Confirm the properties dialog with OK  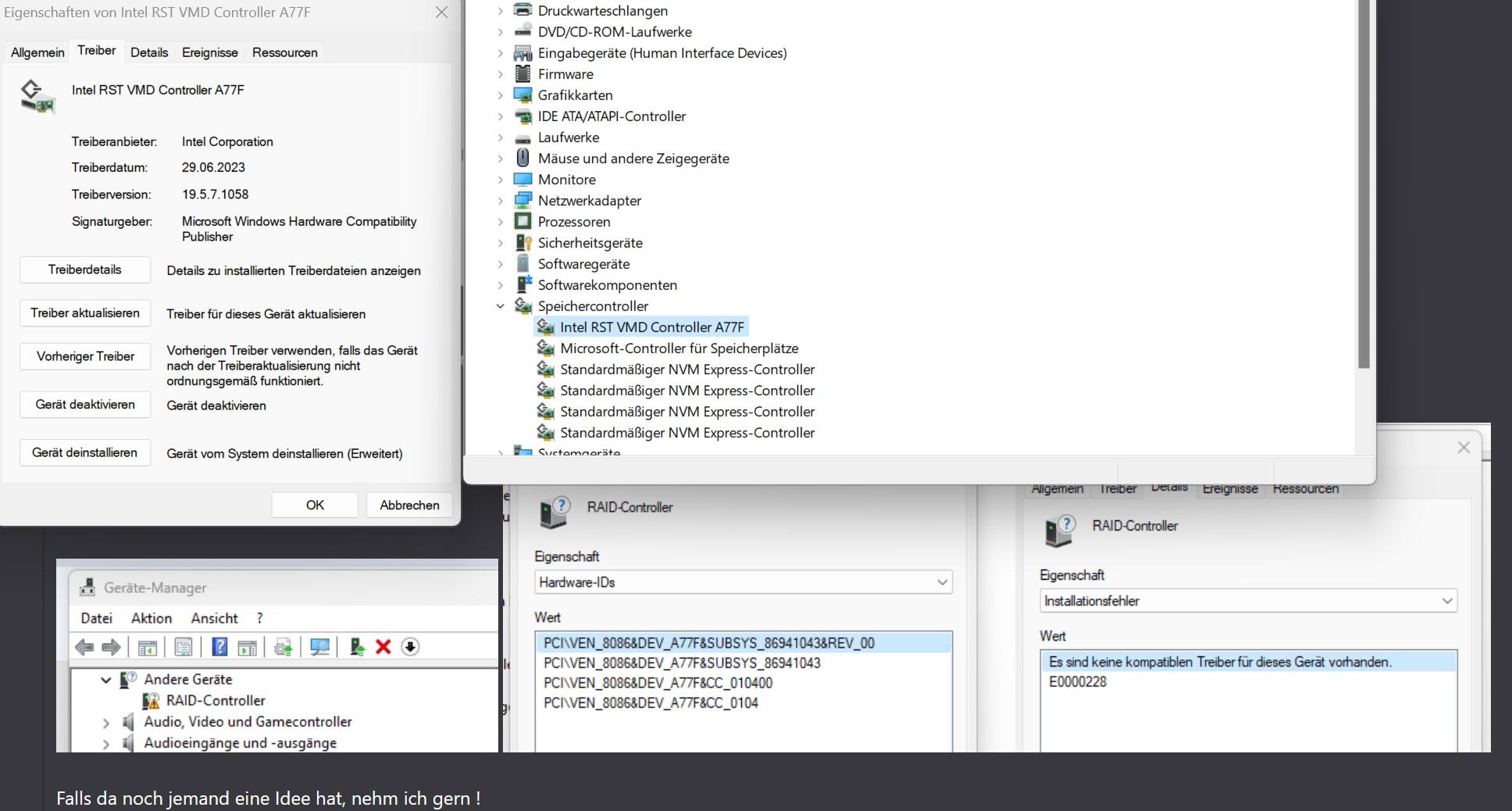click(315, 505)
